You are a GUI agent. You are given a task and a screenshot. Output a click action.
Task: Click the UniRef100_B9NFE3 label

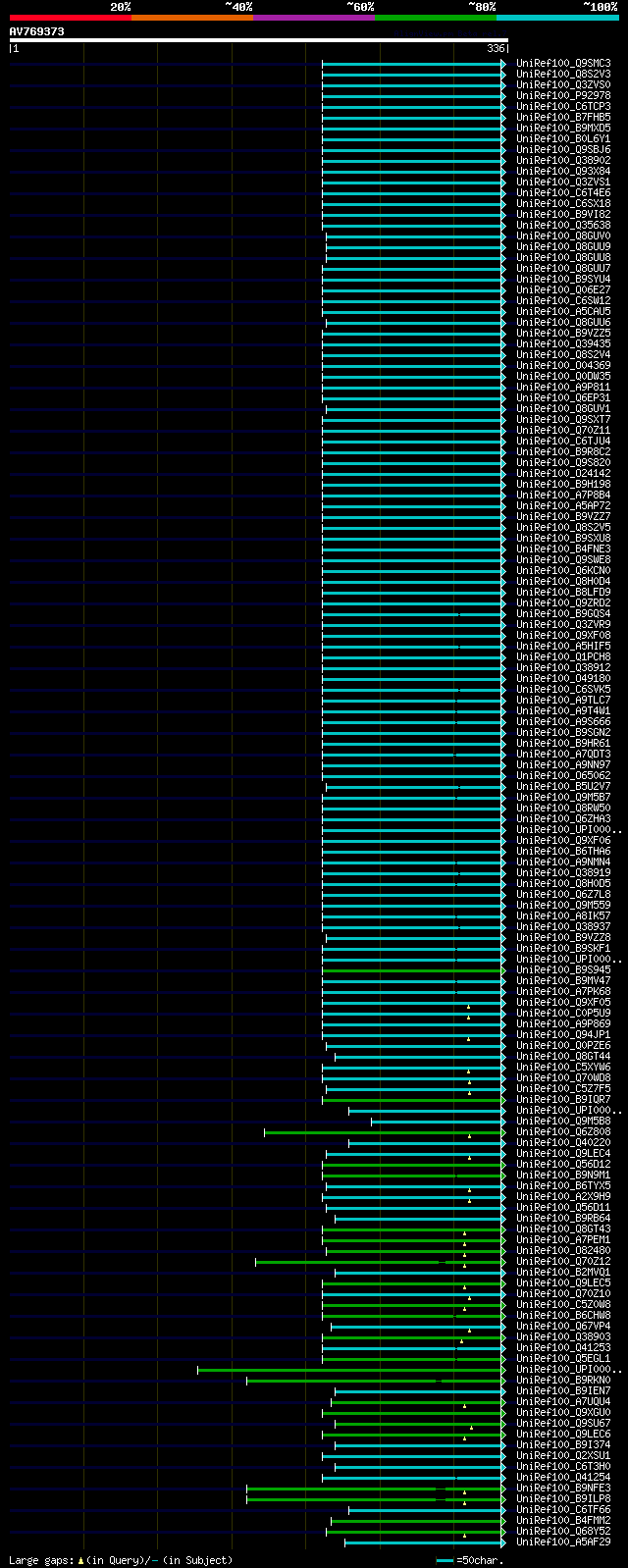tap(563, 1489)
